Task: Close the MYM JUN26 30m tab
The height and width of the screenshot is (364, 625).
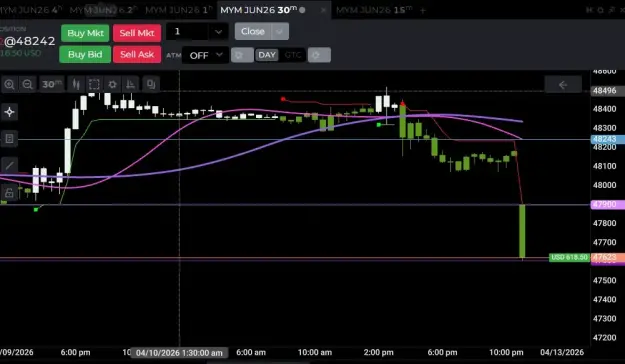Action: pos(323,10)
